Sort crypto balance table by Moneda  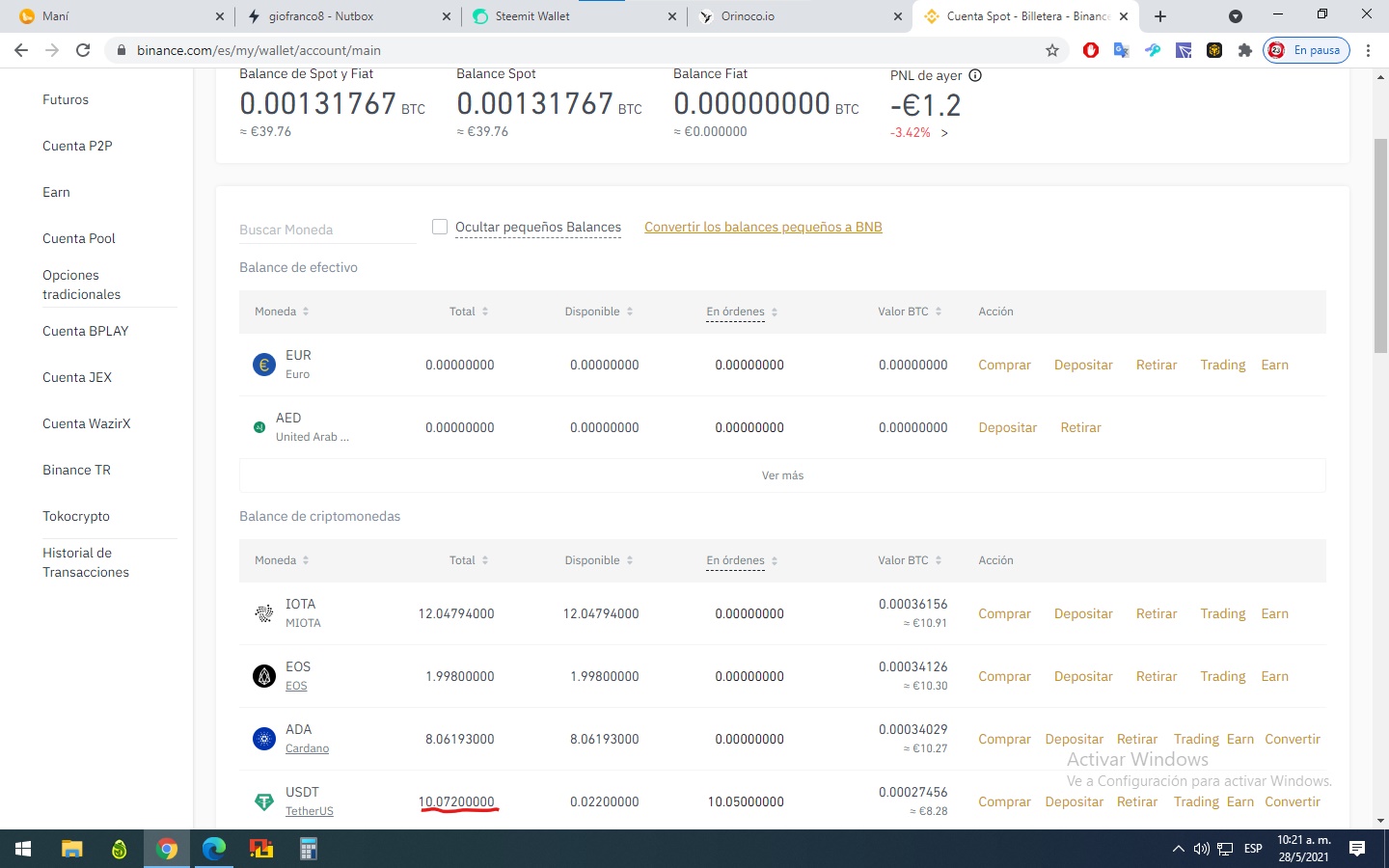tap(282, 560)
